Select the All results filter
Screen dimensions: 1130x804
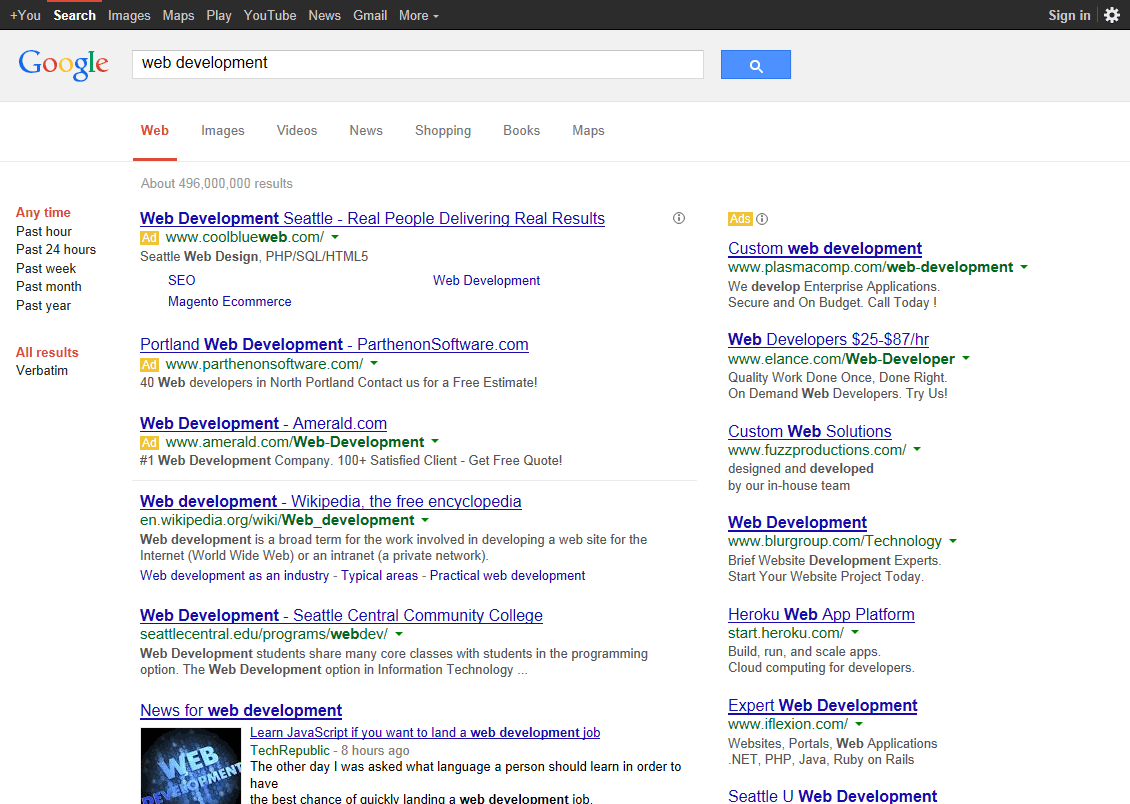point(47,352)
